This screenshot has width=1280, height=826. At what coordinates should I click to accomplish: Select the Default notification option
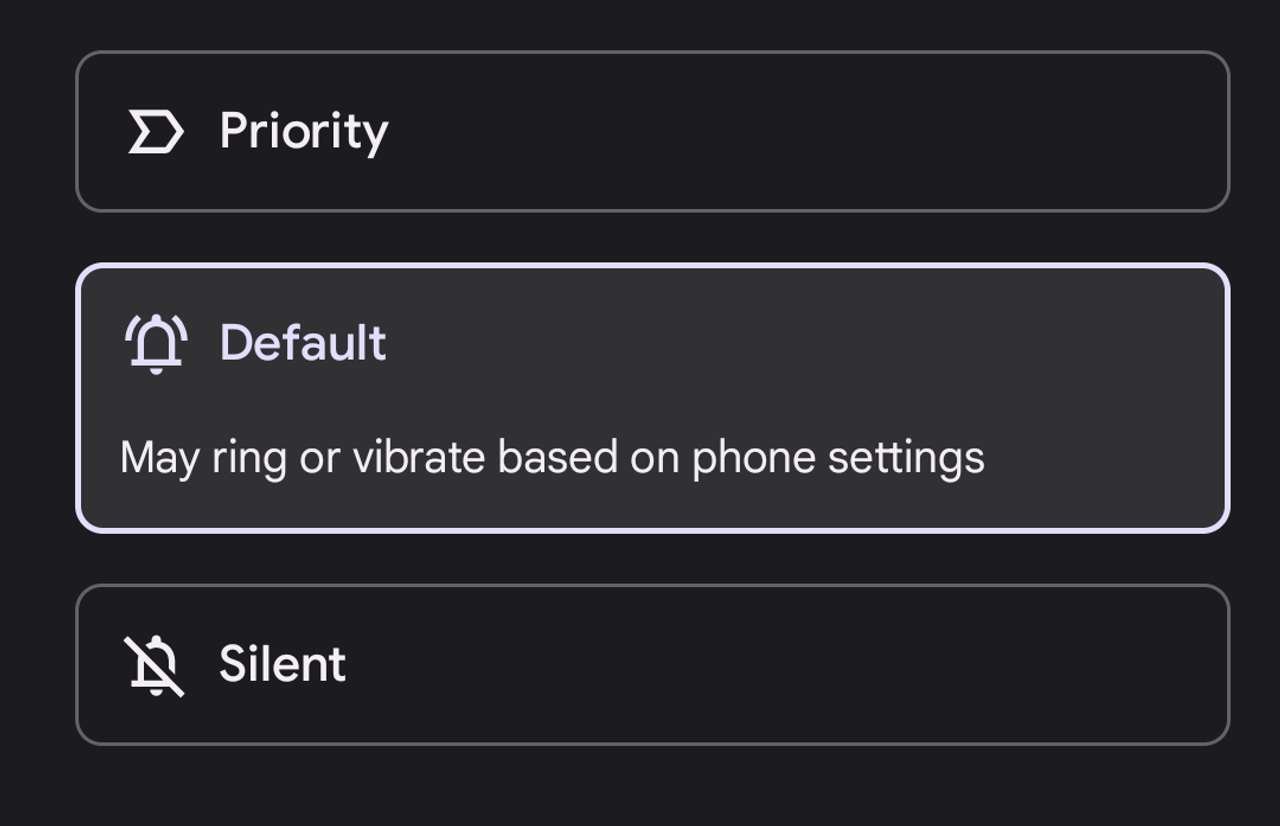coord(652,398)
